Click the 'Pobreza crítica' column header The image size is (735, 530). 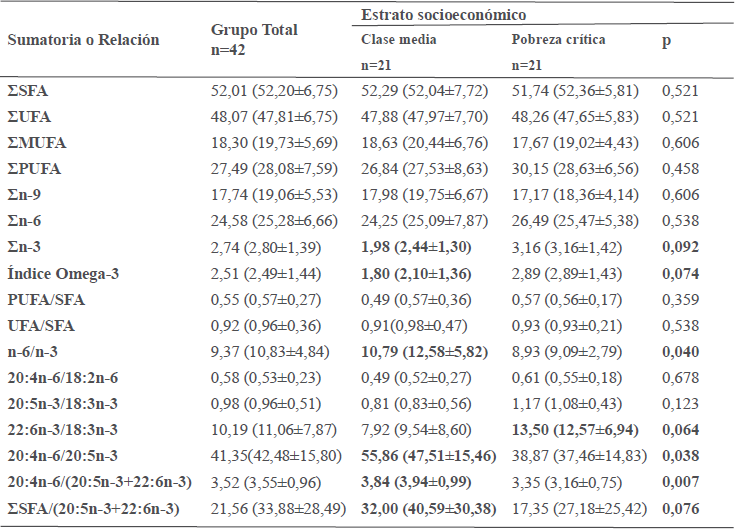(x=558, y=40)
